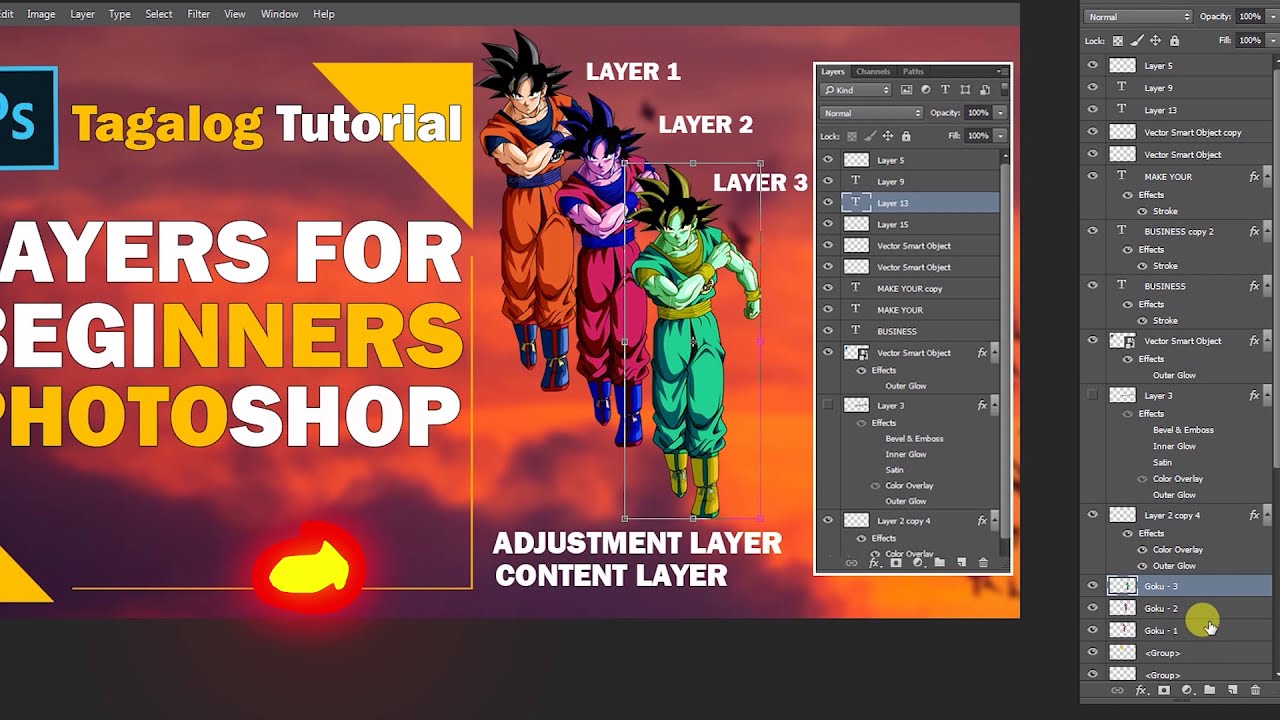1280x720 pixels.
Task: Open the Help menu
Action: [x=324, y=14]
